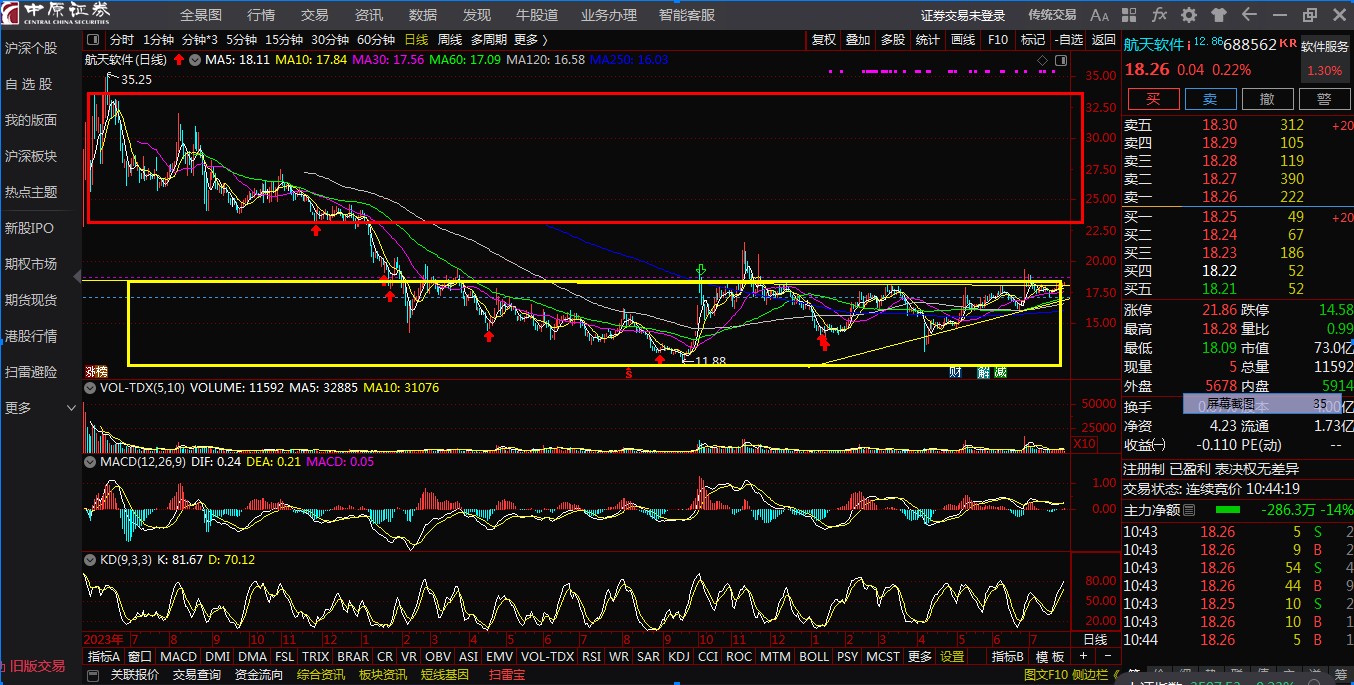Expand the VOL-TDX indicator dropdown circle
The image size is (1354, 685).
pos(92,388)
